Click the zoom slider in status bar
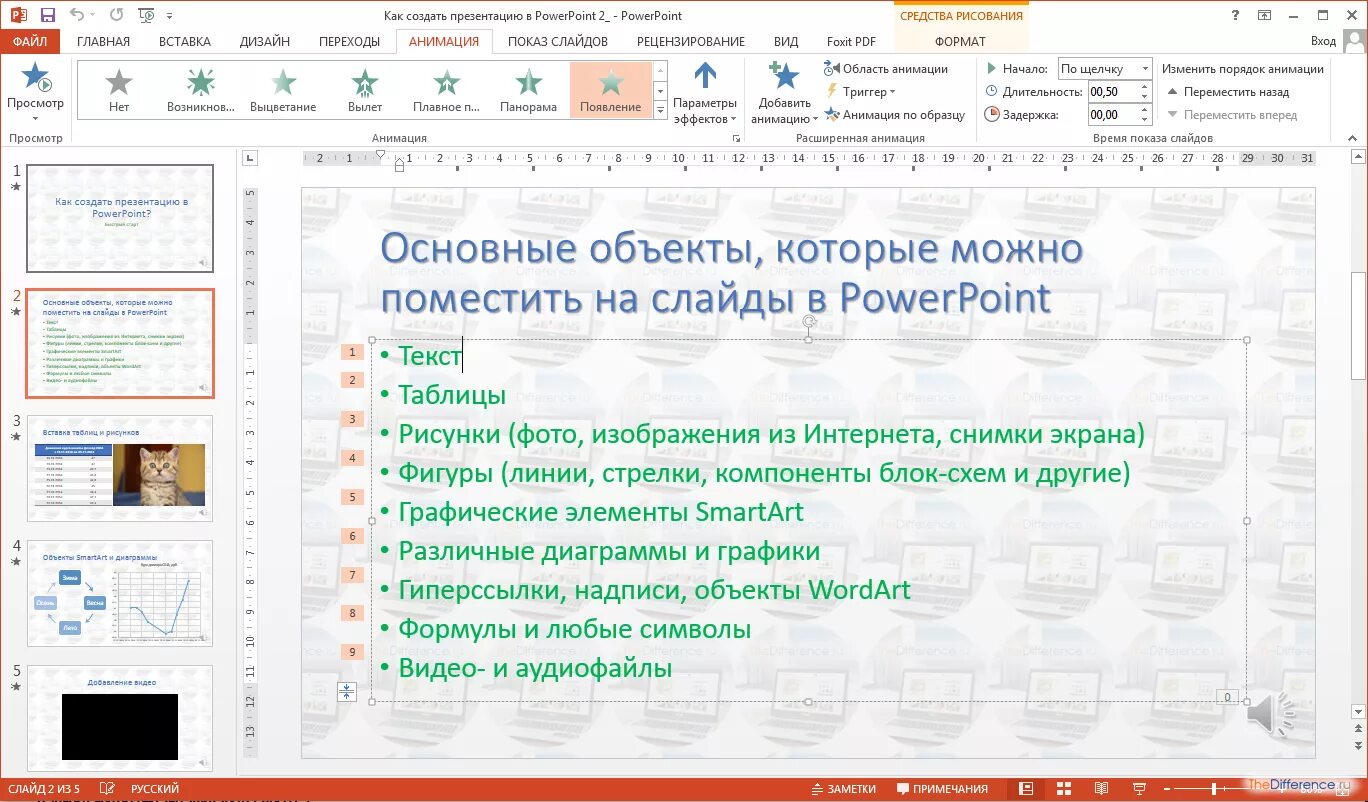 pos(1214,789)
